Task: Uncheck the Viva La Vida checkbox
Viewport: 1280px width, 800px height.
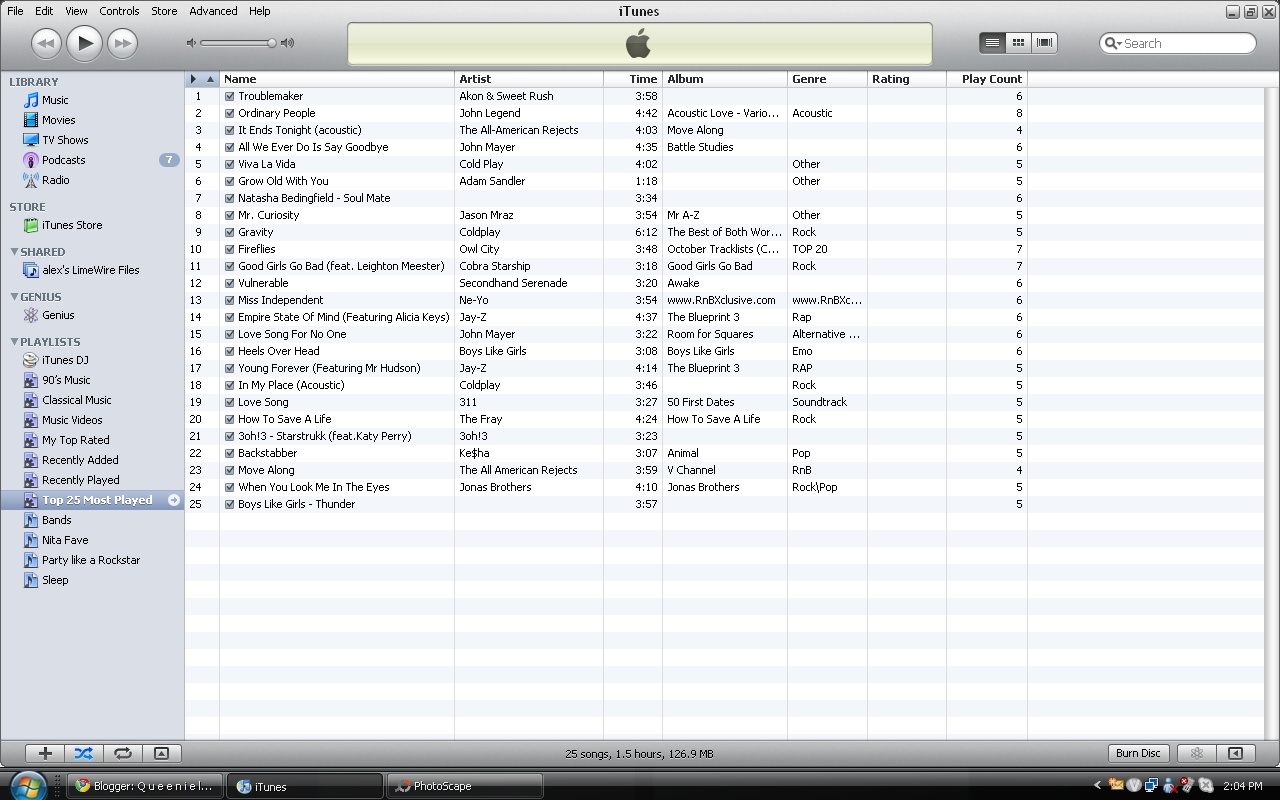Action: click(230, 165)
